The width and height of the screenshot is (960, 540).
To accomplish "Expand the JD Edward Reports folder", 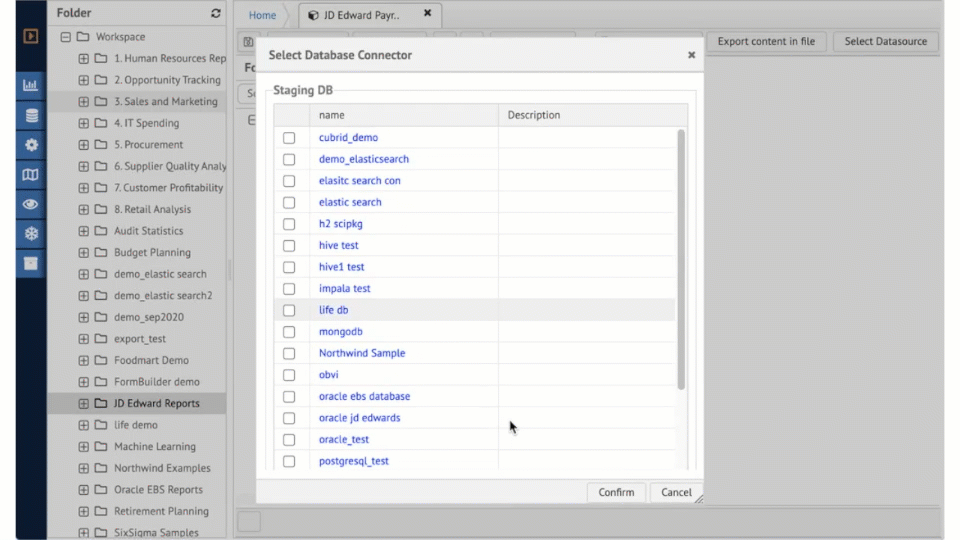I will pyautogui.click(x=83, y=403).
